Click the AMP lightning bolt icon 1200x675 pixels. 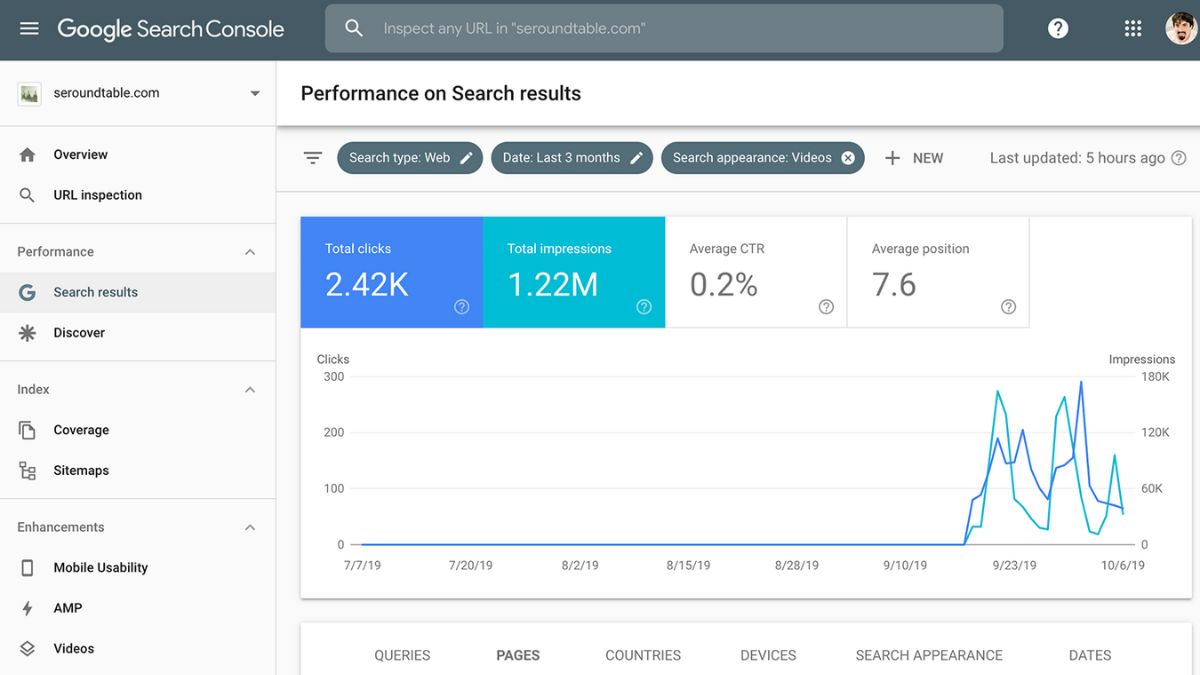pyautogui.click(x=28, y=608)
